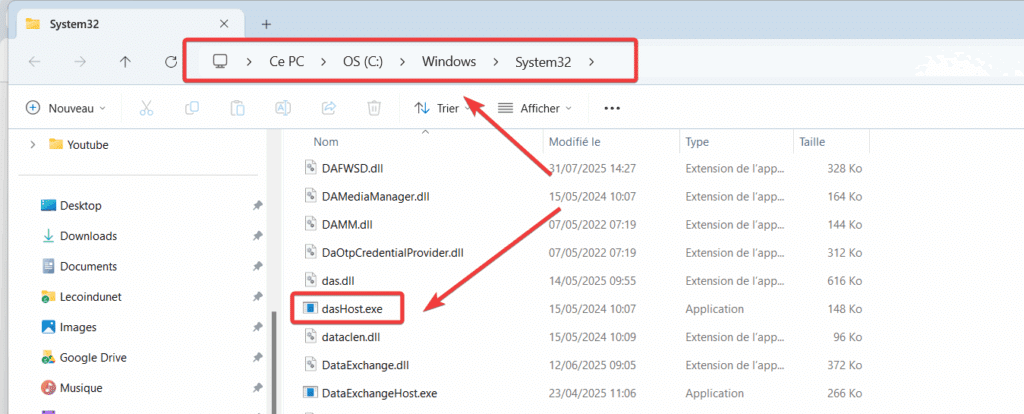Image resolution: width=1024 pixels, height=414 pixels.
Task: Open the Nouveau dropdown button
Action: 65,108
